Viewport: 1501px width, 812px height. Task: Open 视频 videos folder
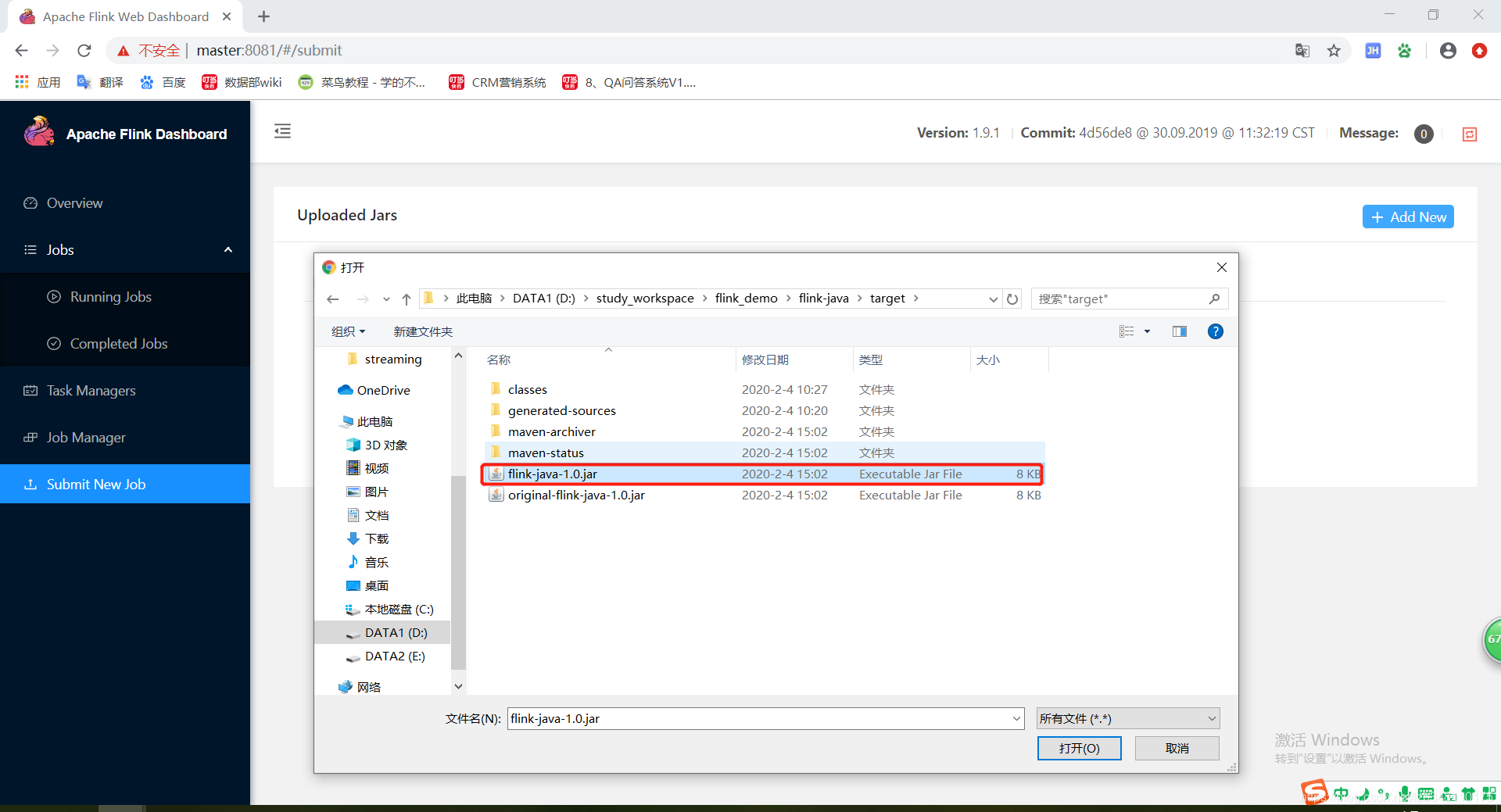coord(376,468)
